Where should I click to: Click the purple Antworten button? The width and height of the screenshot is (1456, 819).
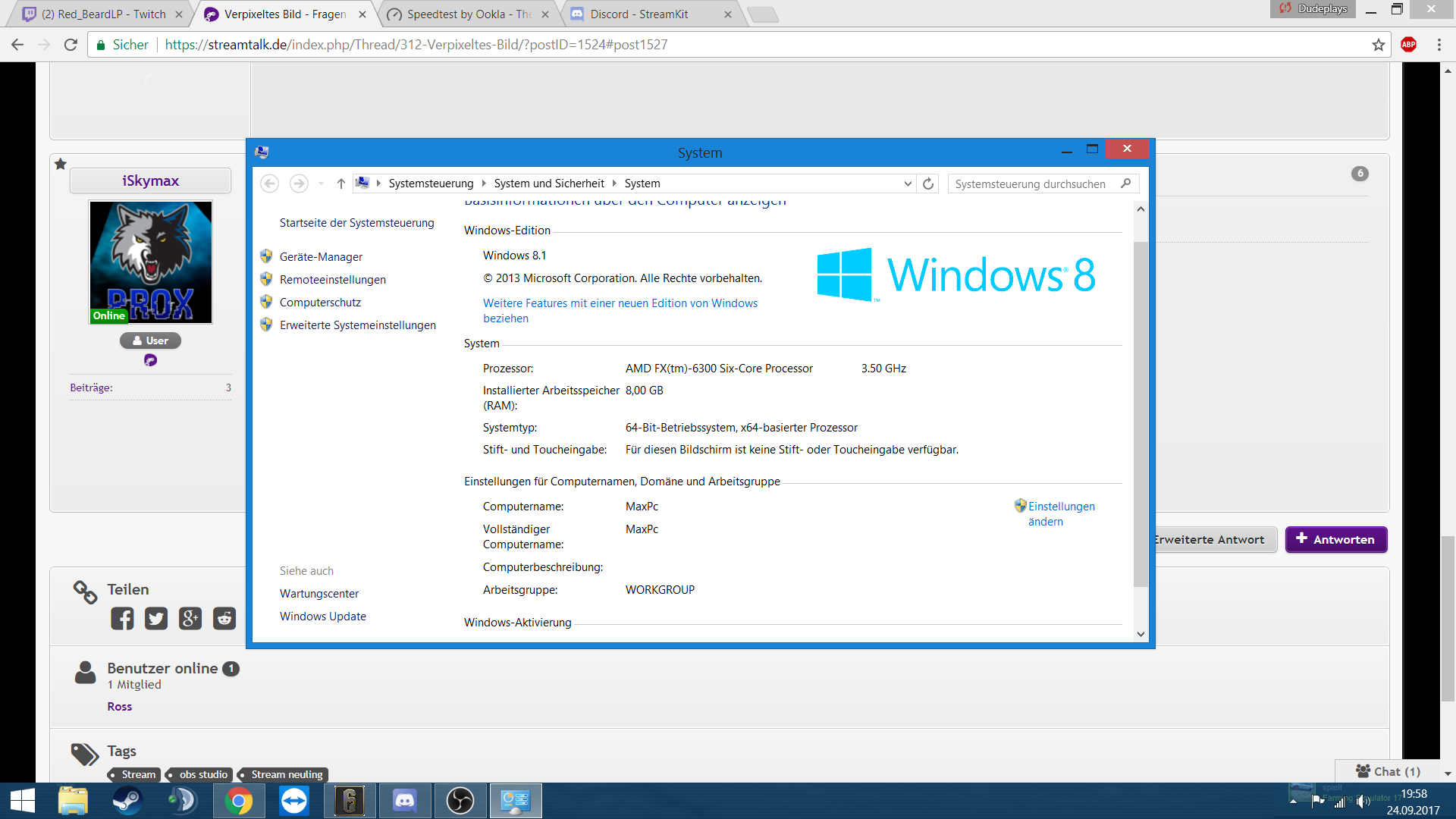pos(1335,539)
